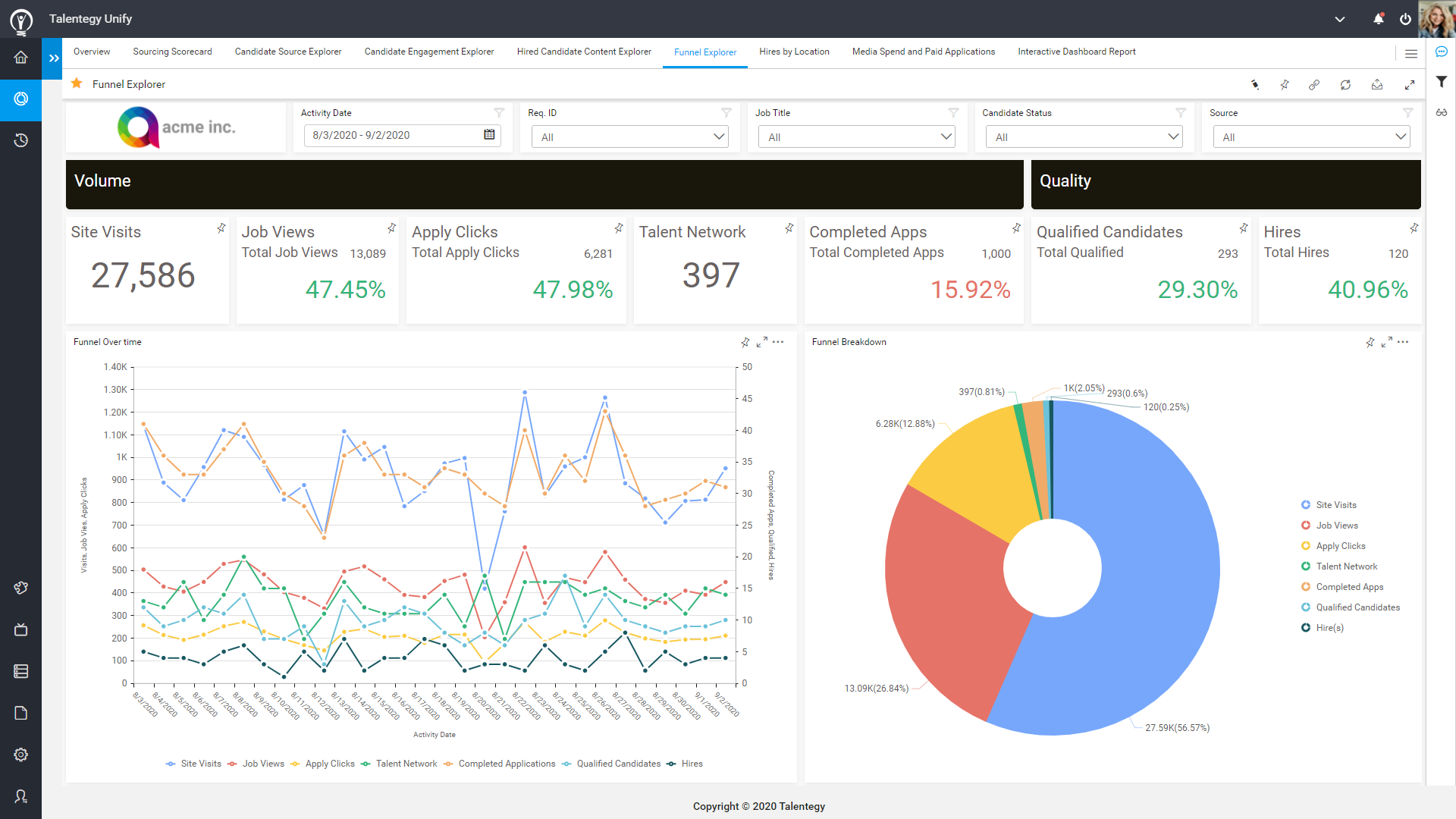Click the notifications bell icon
The image size is (1456, 819).
pos(1378,19)
